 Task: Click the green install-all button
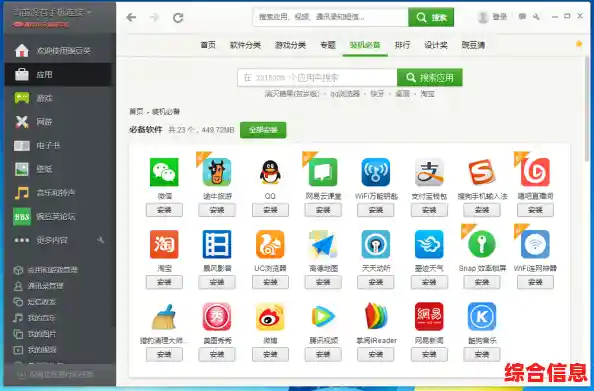(263, 130)
